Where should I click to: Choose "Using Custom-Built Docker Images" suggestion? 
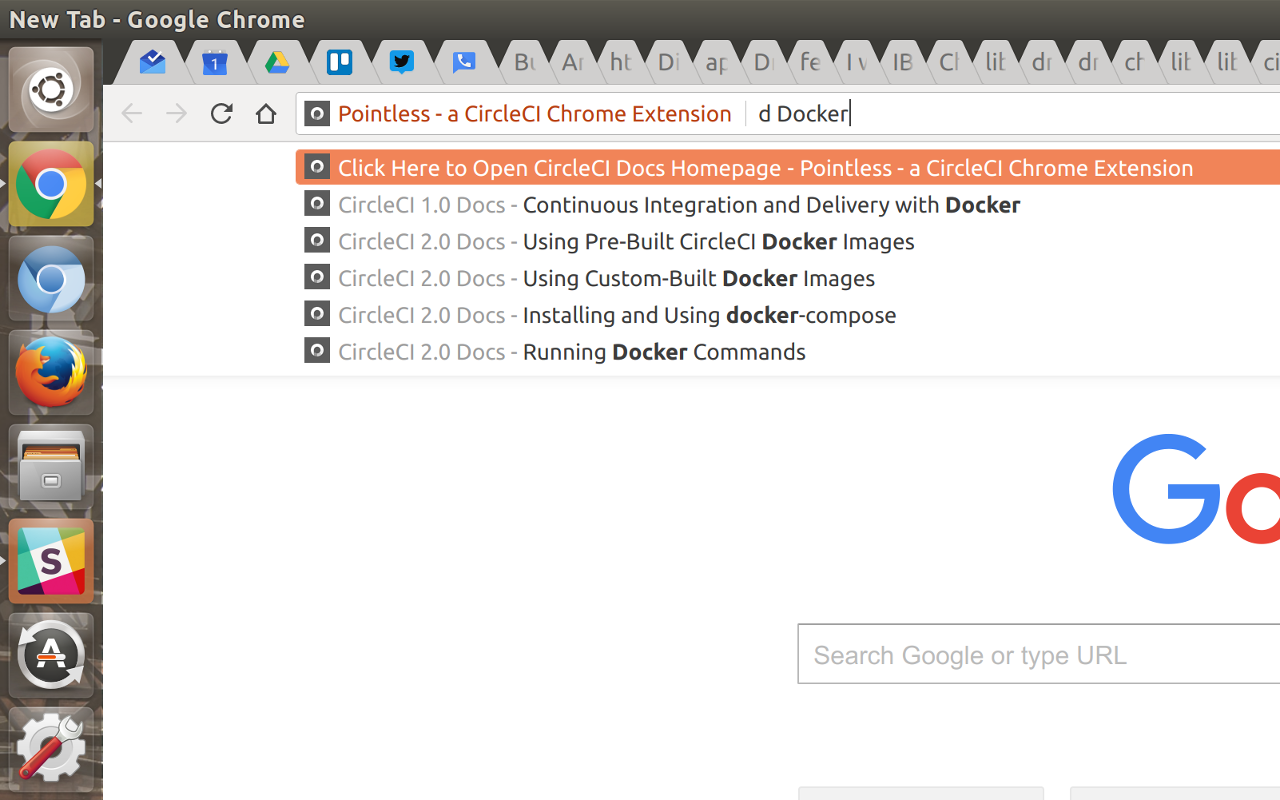(788, 278)
